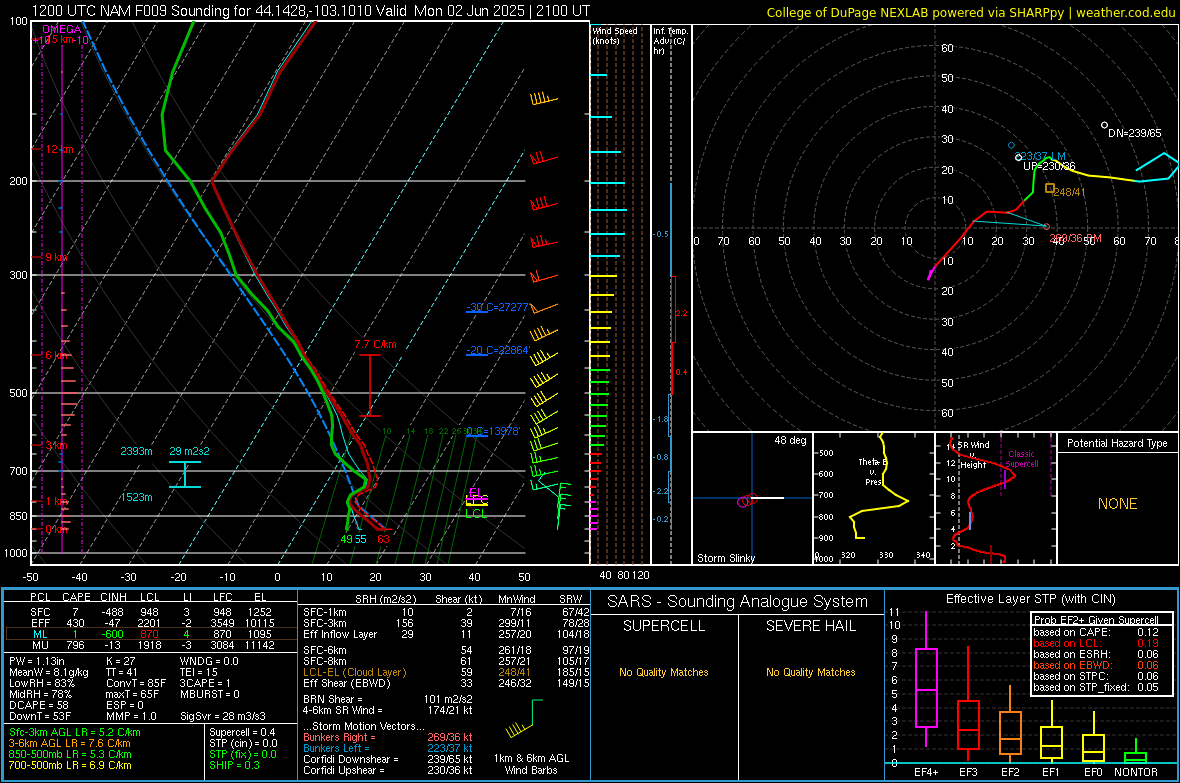
Task: Click No Quality Matches under SUPERCELL
Action: (x=664, y=672)
